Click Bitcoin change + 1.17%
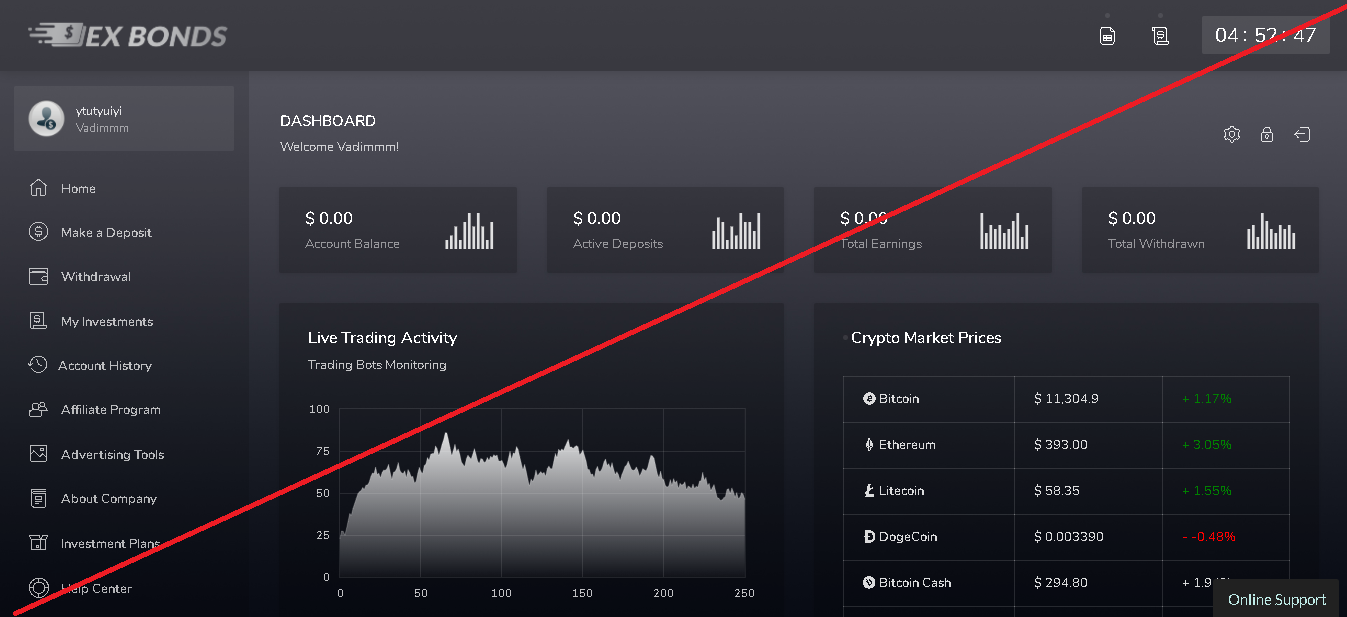Viewport: 1347px width, 617px height. pos(1207,399)
